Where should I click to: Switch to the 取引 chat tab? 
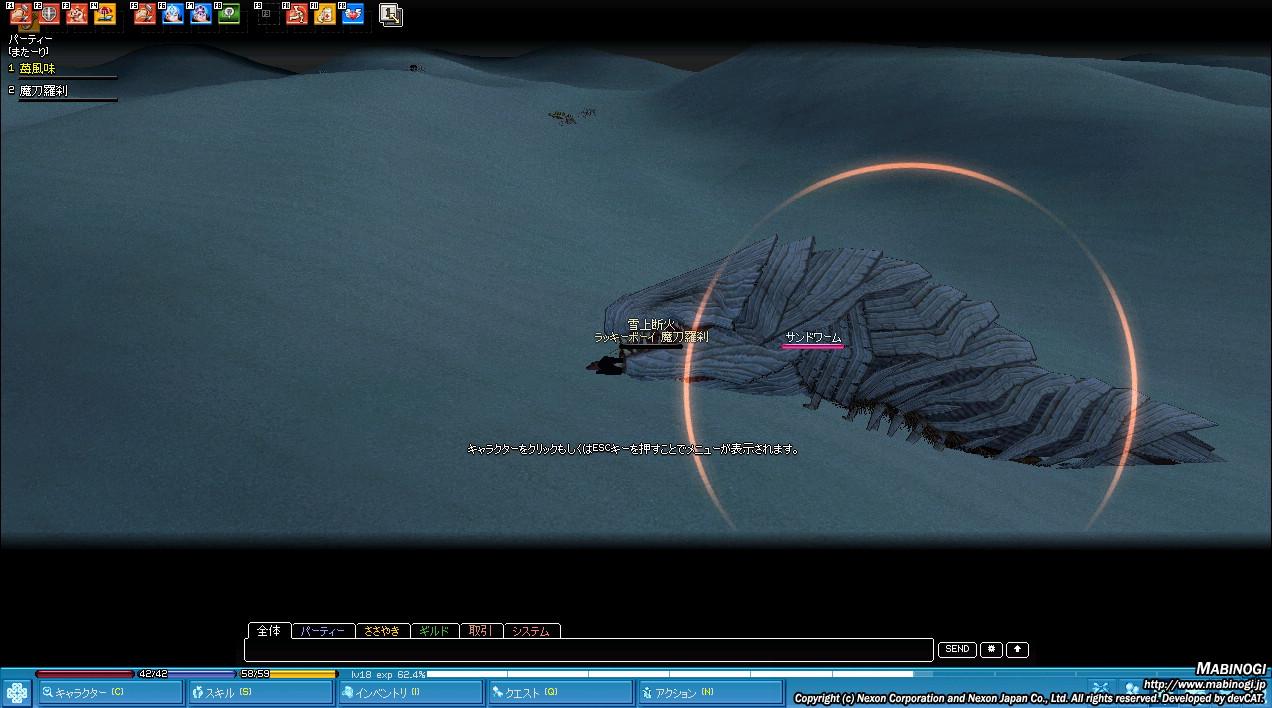pos(480,631)
